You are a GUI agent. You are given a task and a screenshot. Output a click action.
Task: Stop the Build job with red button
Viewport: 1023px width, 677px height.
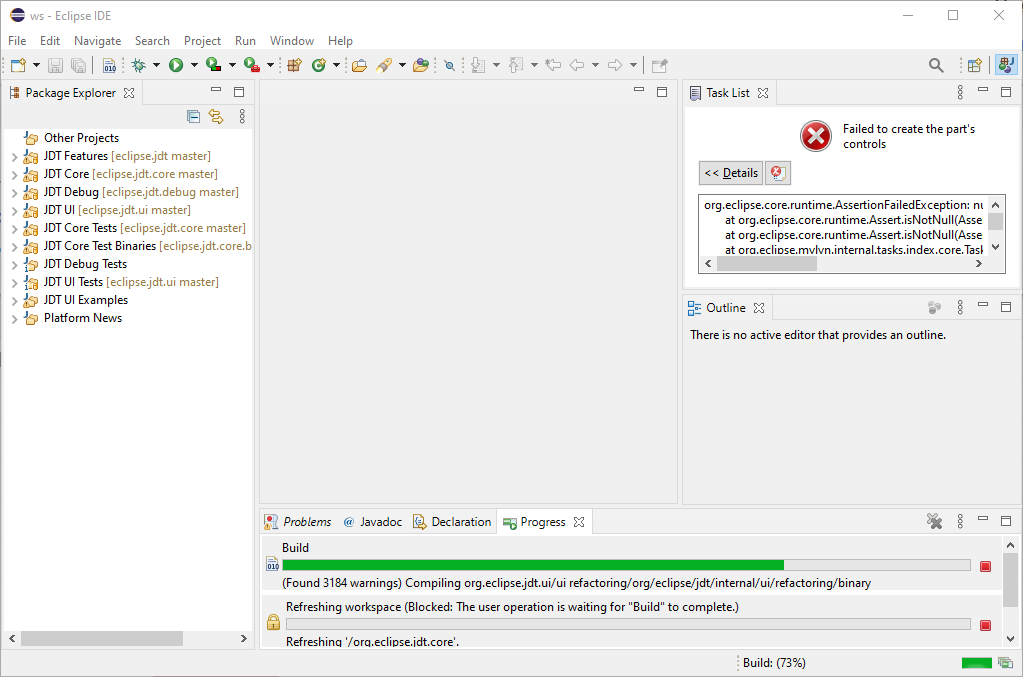point(985,566)
